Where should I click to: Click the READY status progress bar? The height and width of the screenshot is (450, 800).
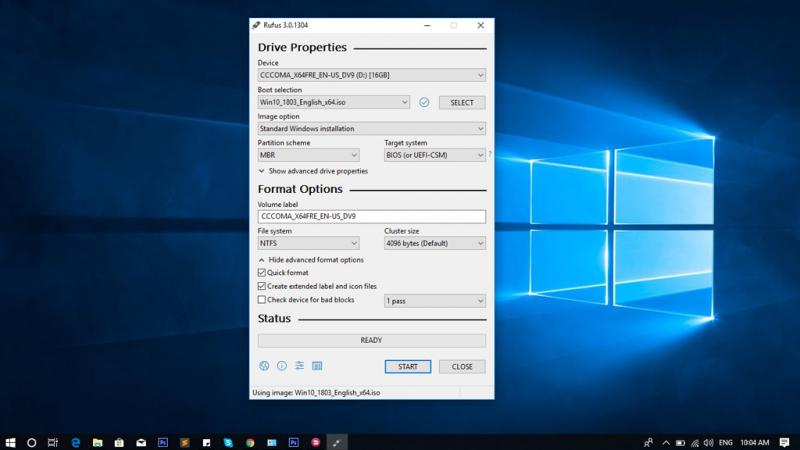[371, 340]
